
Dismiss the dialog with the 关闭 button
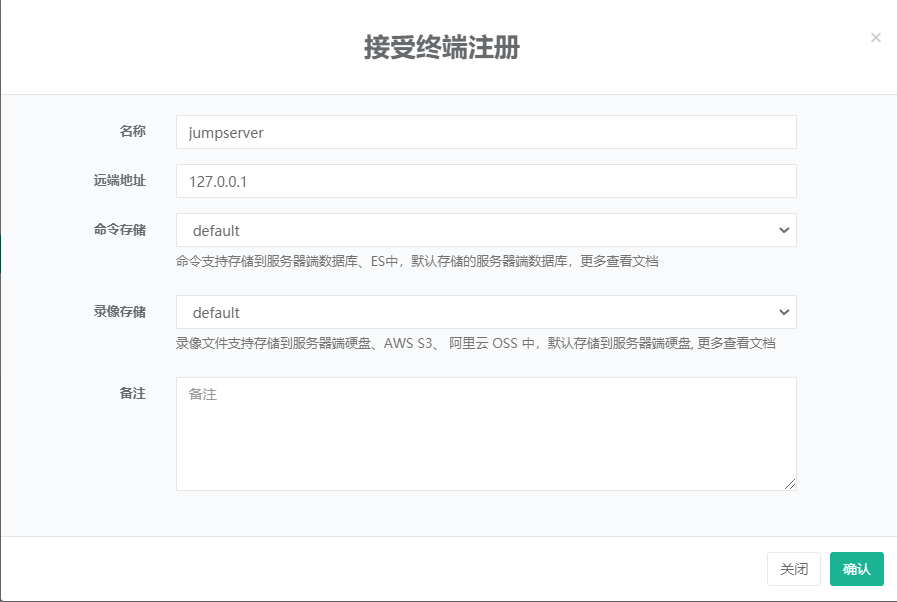[794, 568]
